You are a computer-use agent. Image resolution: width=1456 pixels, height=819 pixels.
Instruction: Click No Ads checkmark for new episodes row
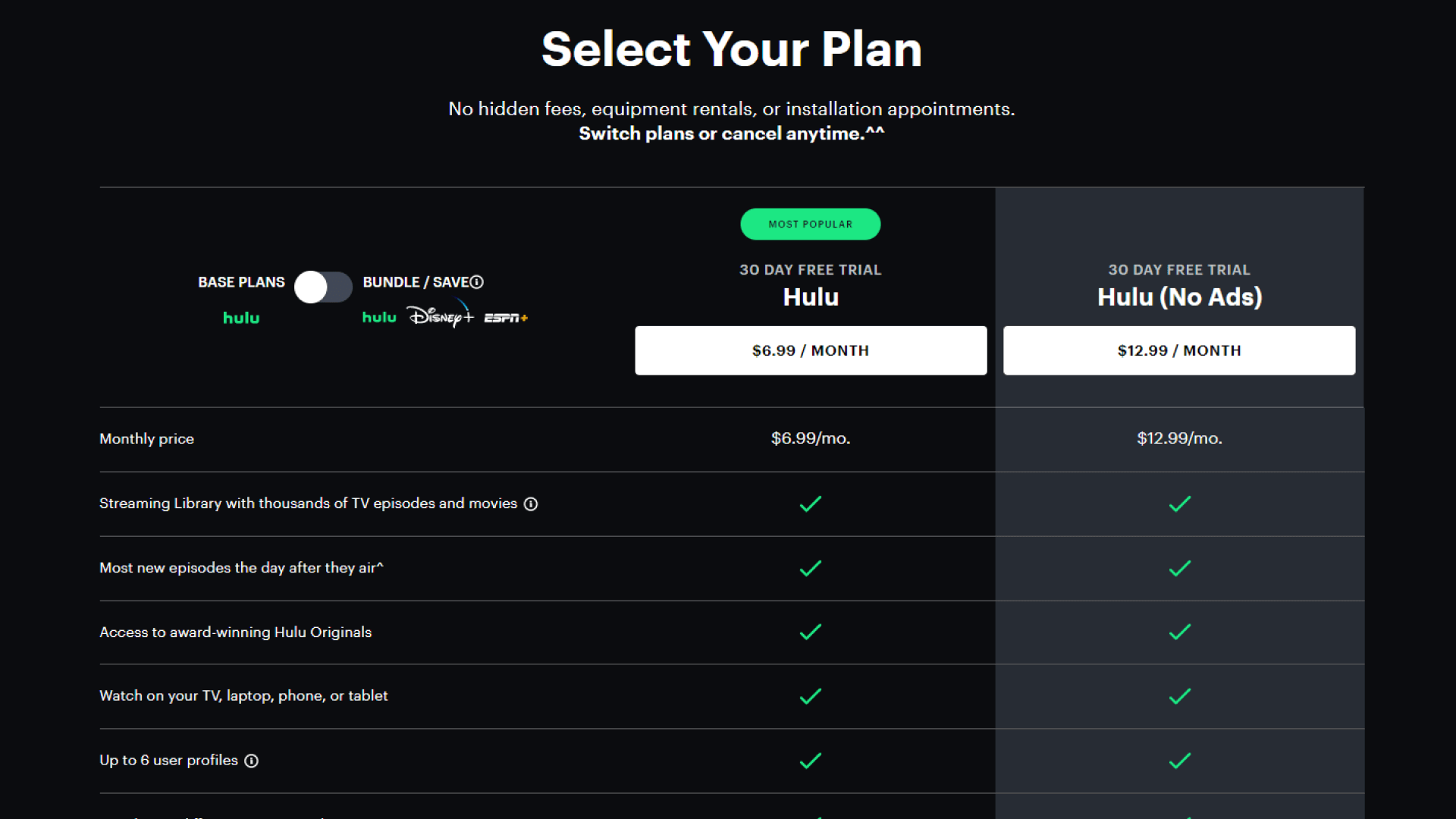(1179, 568)
